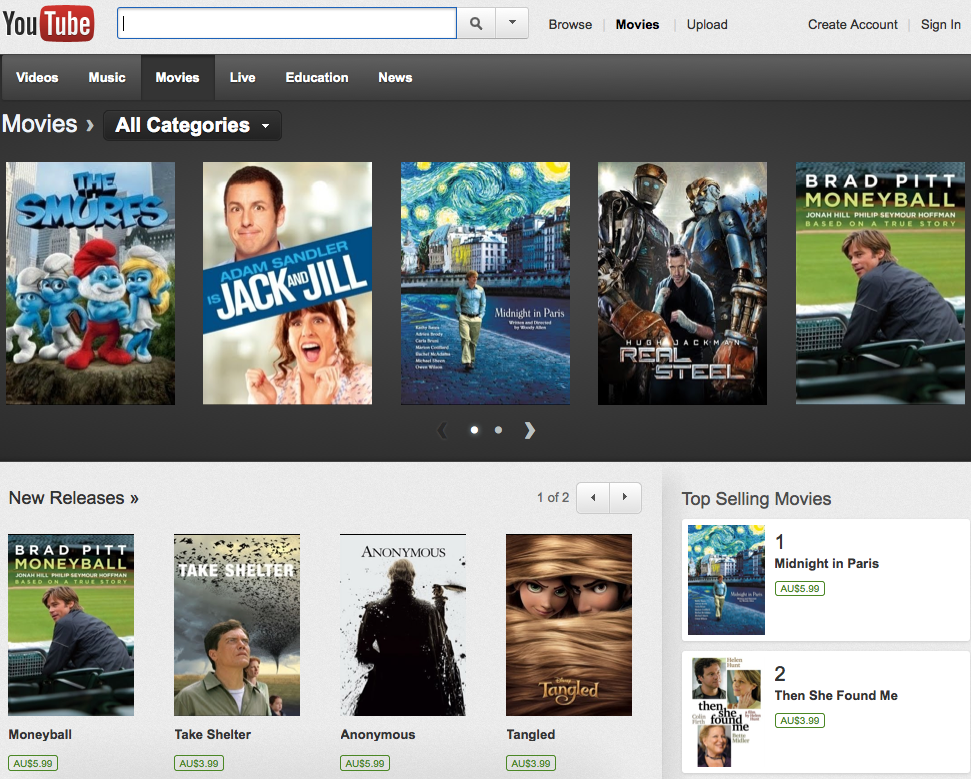The width and height of the screenshot is (971, 779).
Task: Go to previous carousel slide arrow
Action: [442, 430]
